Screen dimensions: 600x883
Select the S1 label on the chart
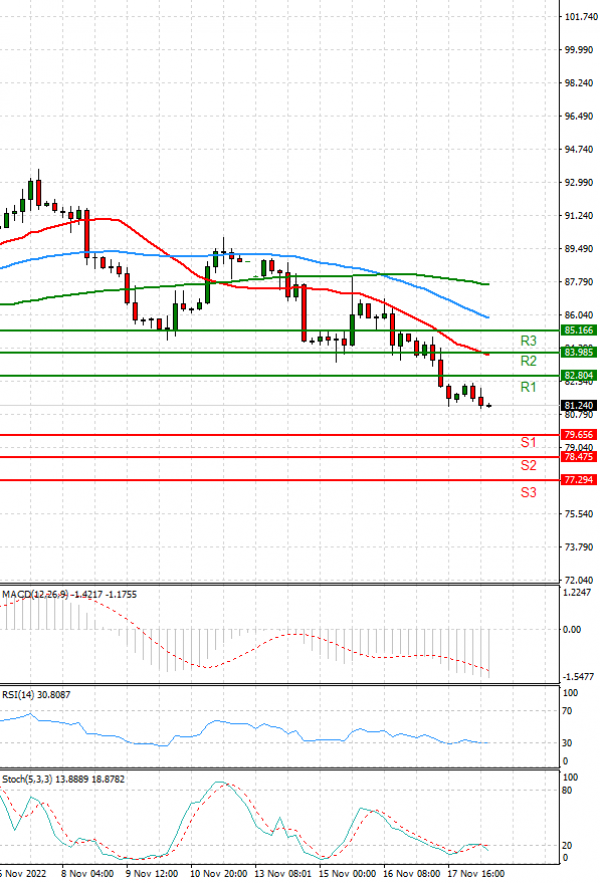(x=528, y=443)
